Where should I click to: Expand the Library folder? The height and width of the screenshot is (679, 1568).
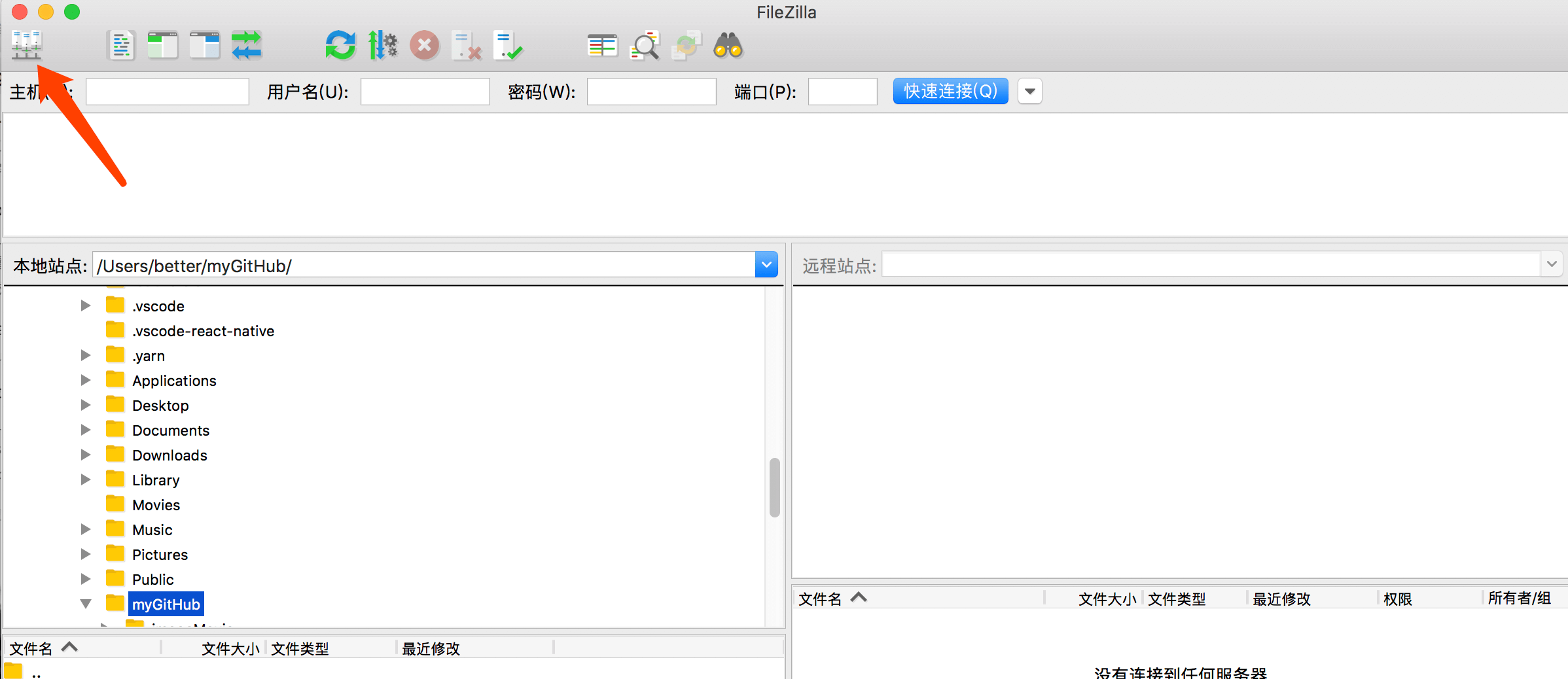click(x=85, y=479)
